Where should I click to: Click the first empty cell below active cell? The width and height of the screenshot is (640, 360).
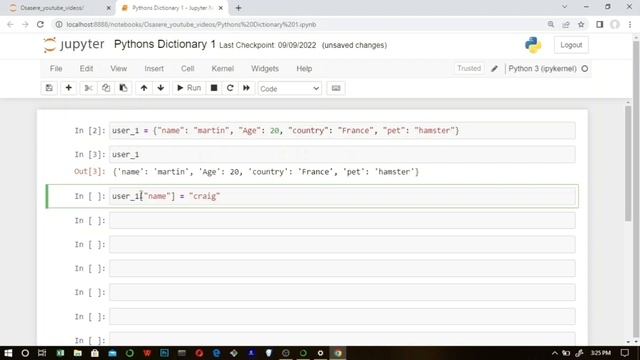click(x=342, y=220)
